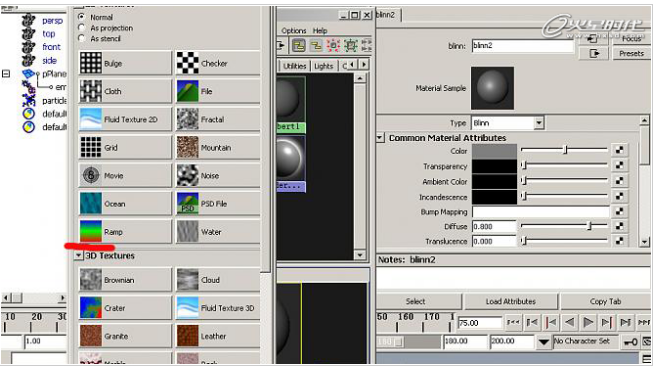The height and width of the screenshot is (381, 665).
Task: Open the Help menu in Hypershade
Action: (320, 31)
